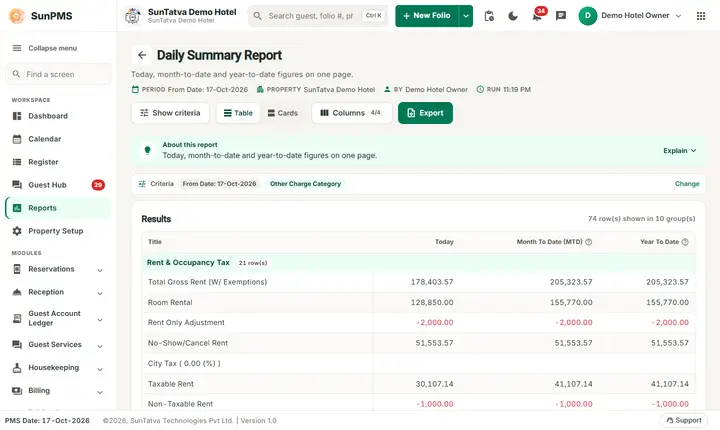Image resolution: width=720 pixels, height=430 pixels.
Task: Click the Housekeeping icon
Action: [17, 368]
